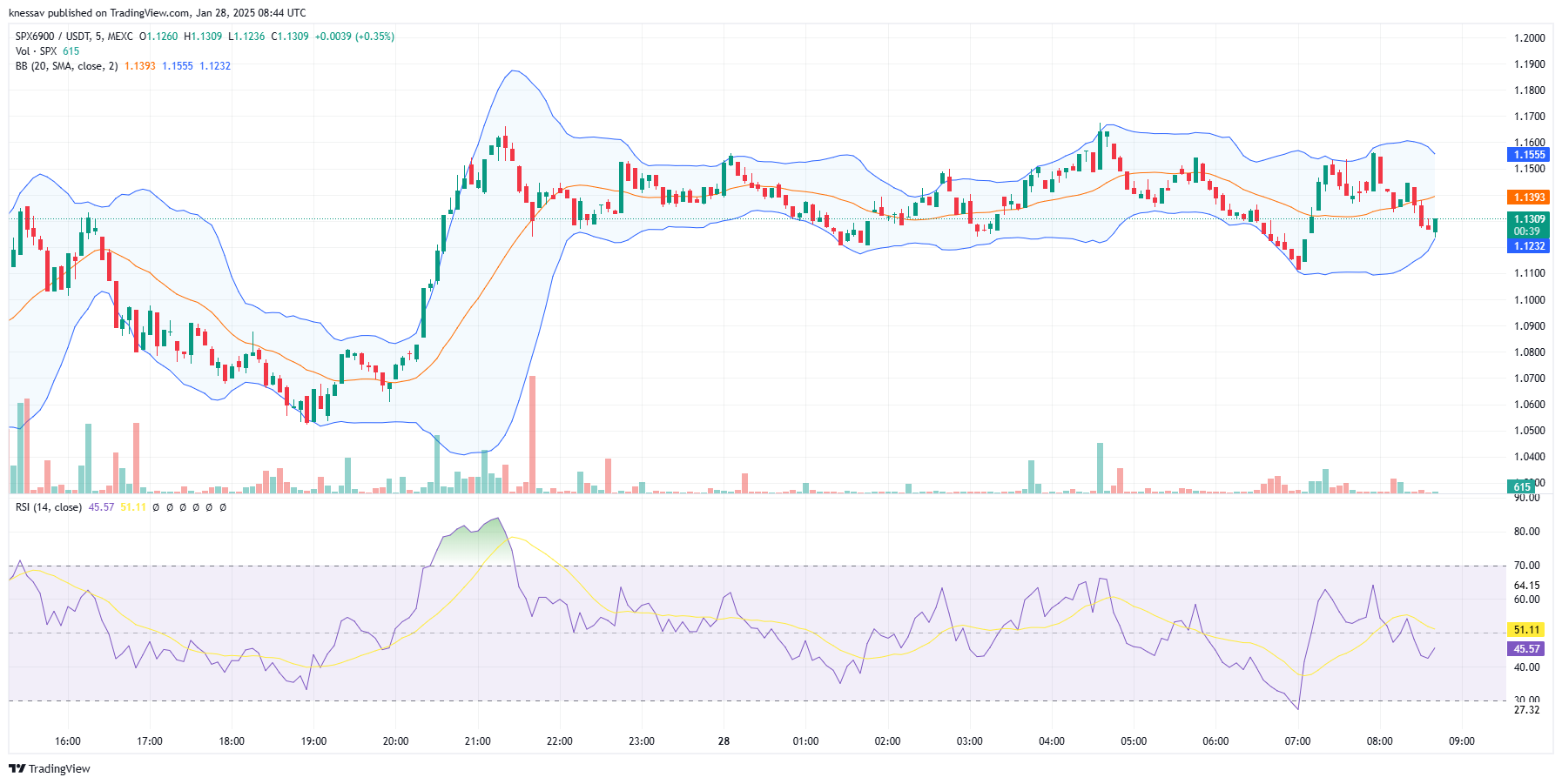The width and height of the screenshot is (1562, 784).
Task: Click the blue 1.1555 price axis tag
Action: pyautogui.click(x=1528, y=155)
